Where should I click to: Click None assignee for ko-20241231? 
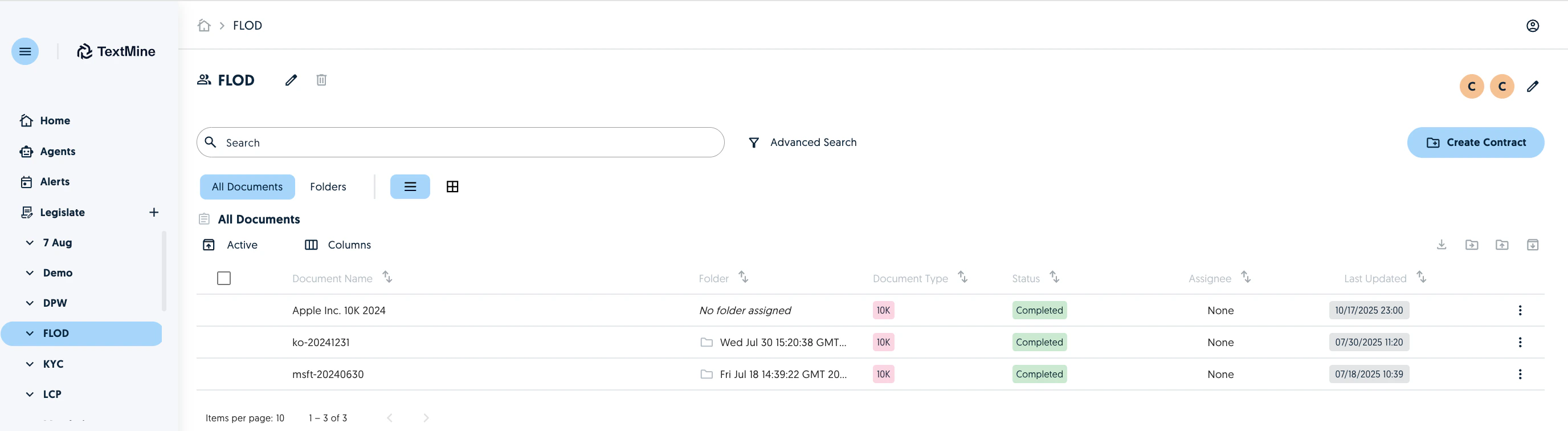(x=1220, y=342)
